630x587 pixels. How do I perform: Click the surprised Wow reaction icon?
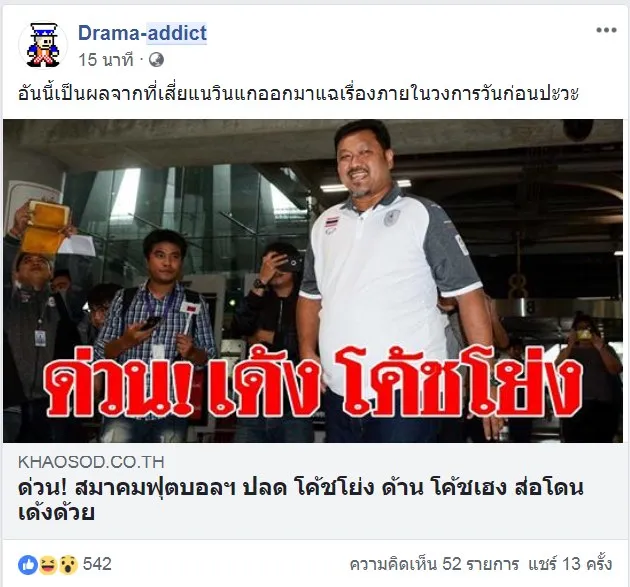click(x=68, y=565)
